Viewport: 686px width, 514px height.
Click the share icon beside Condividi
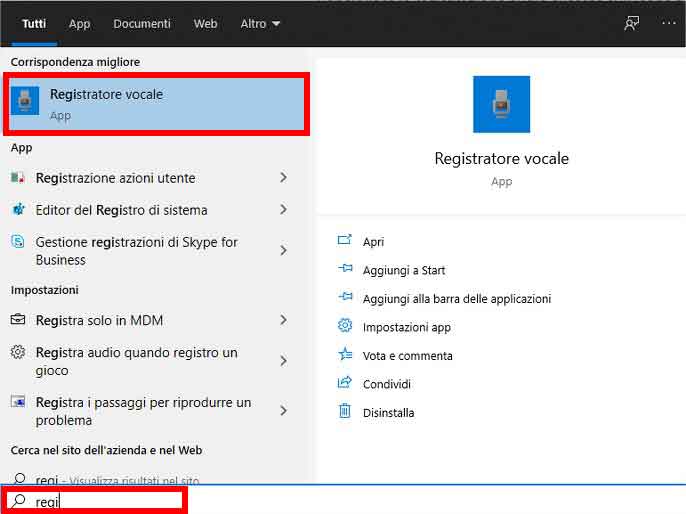tap(345, 382)
